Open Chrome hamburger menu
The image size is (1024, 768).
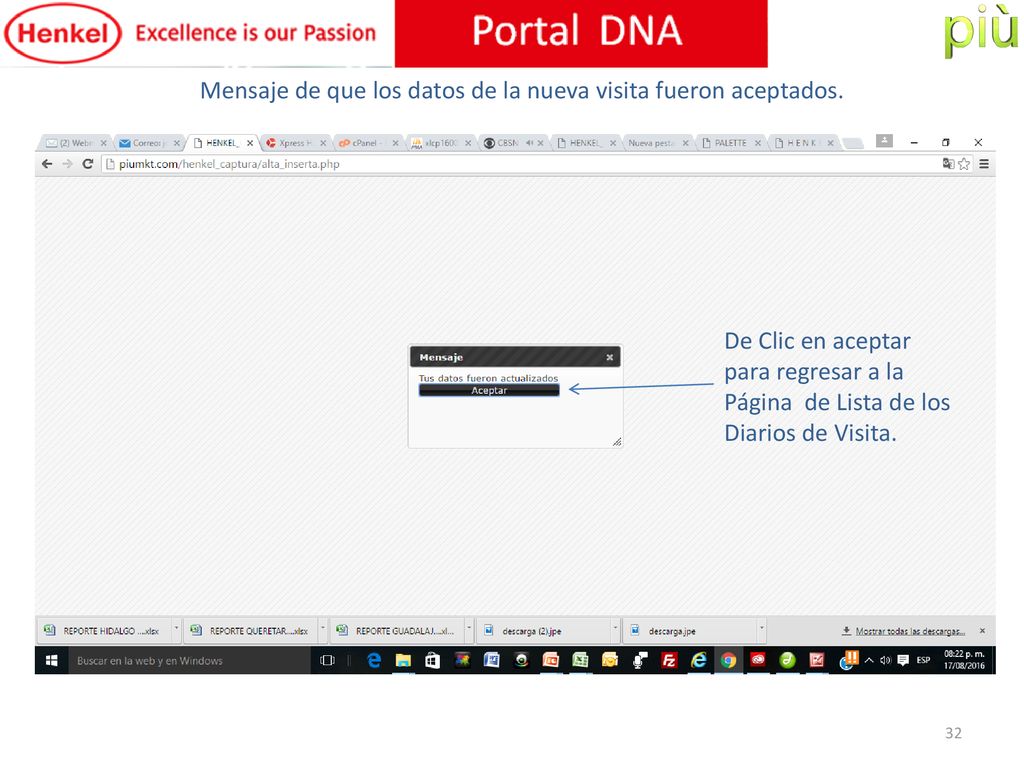[984, 164]
